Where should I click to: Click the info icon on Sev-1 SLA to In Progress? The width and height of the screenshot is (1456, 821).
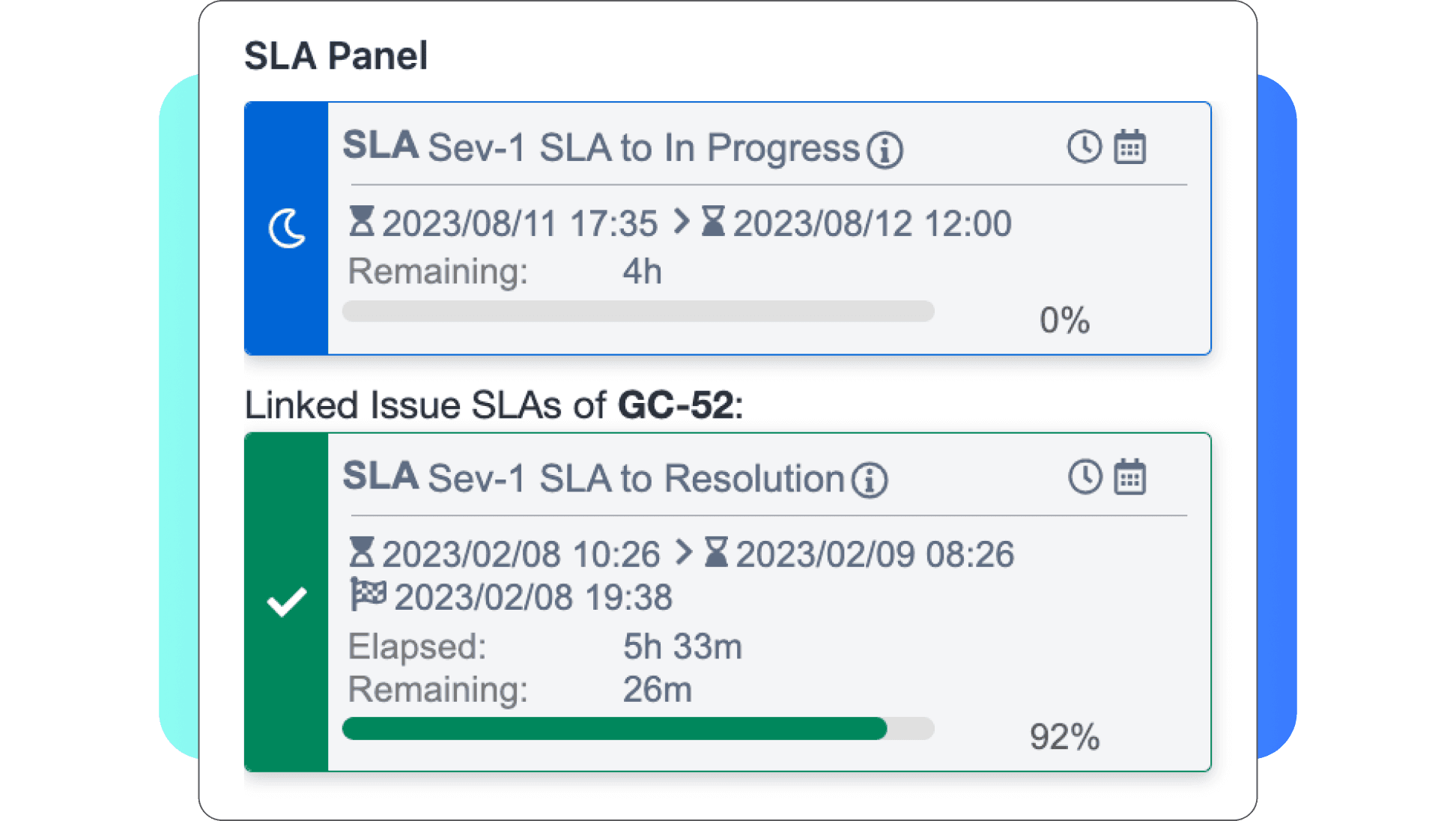tap(885, 148)
